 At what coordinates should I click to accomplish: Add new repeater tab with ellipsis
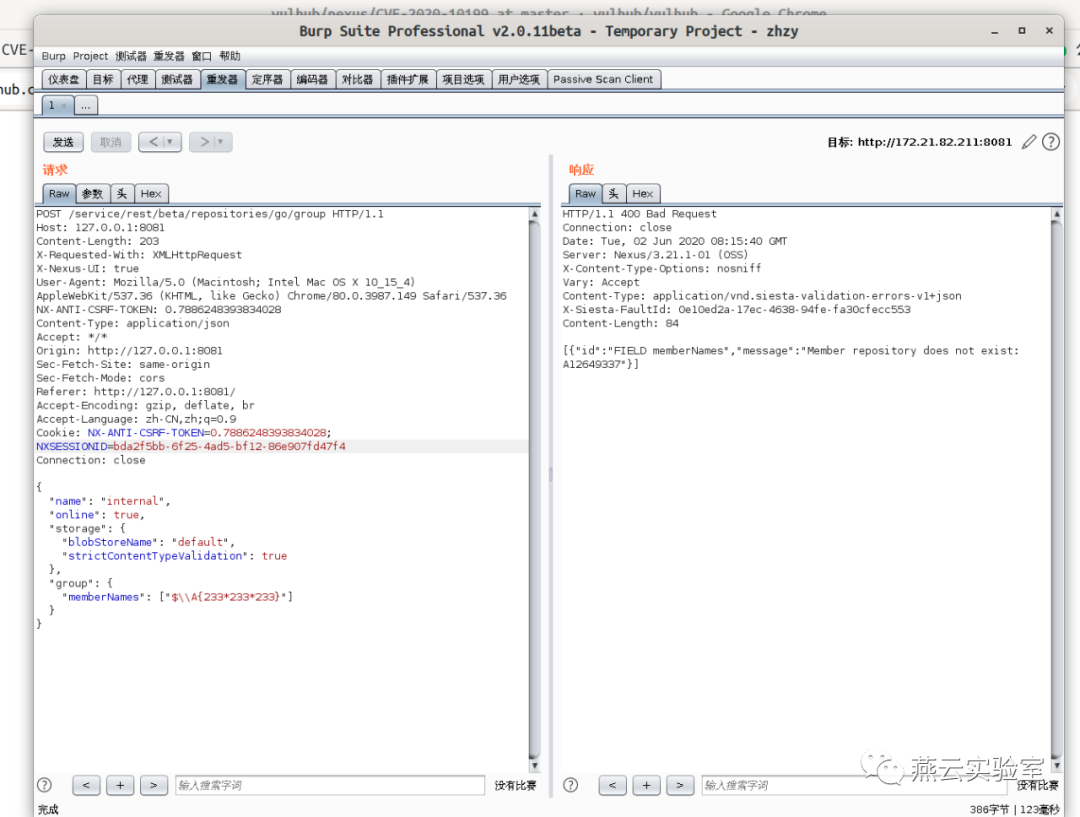point(85,105)
